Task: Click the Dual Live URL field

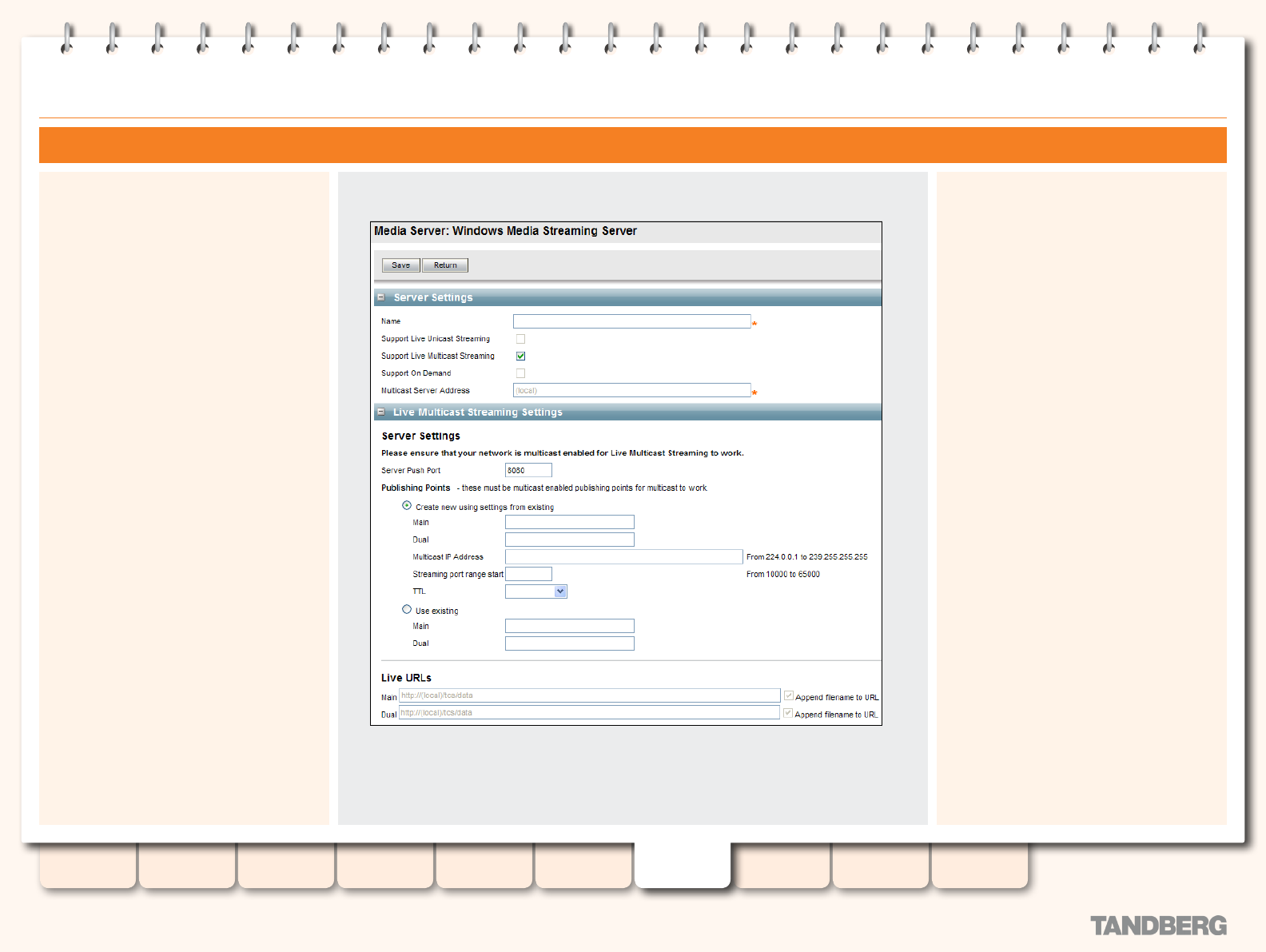Action: 589,712
